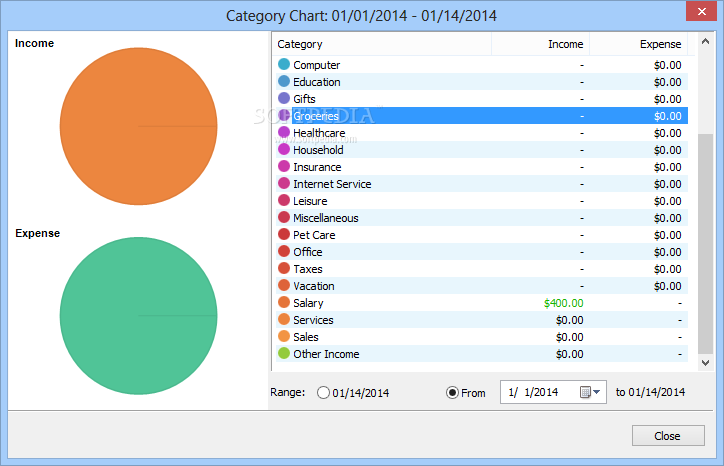
Task: Select the Leisure row label
Action: tap(310, 201)
